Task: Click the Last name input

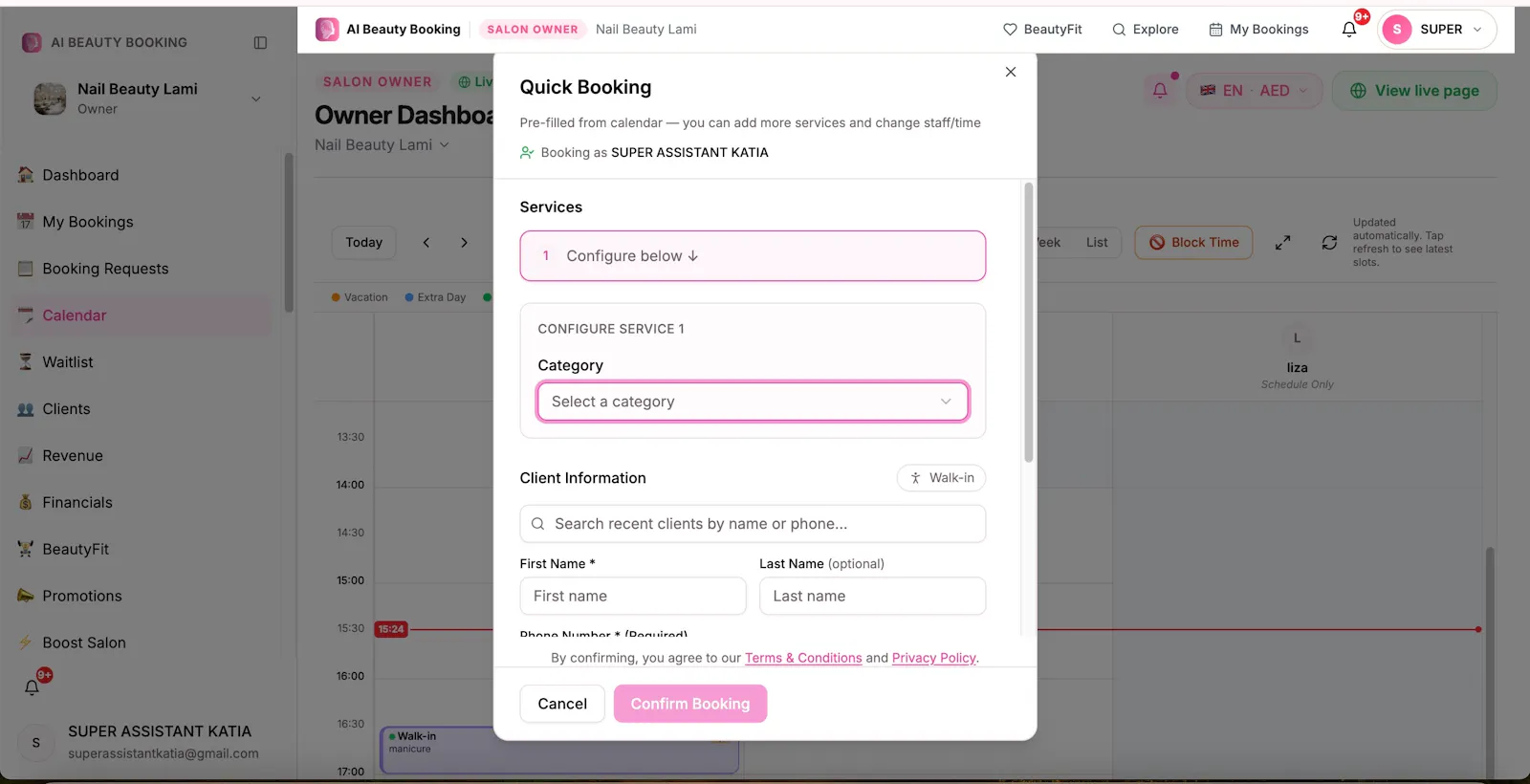Action: click(x=872, y=596)
